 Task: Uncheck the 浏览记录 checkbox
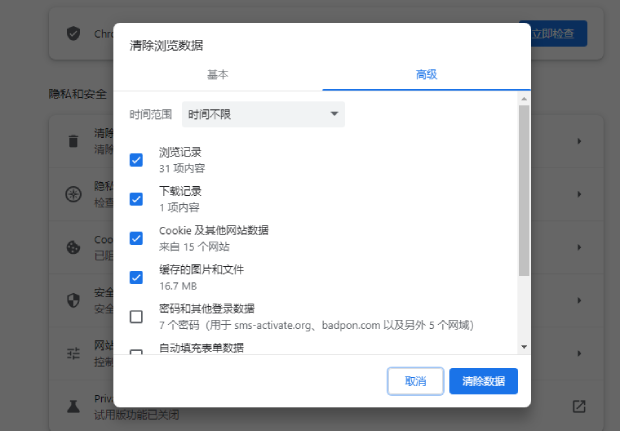tap(136, 160)
